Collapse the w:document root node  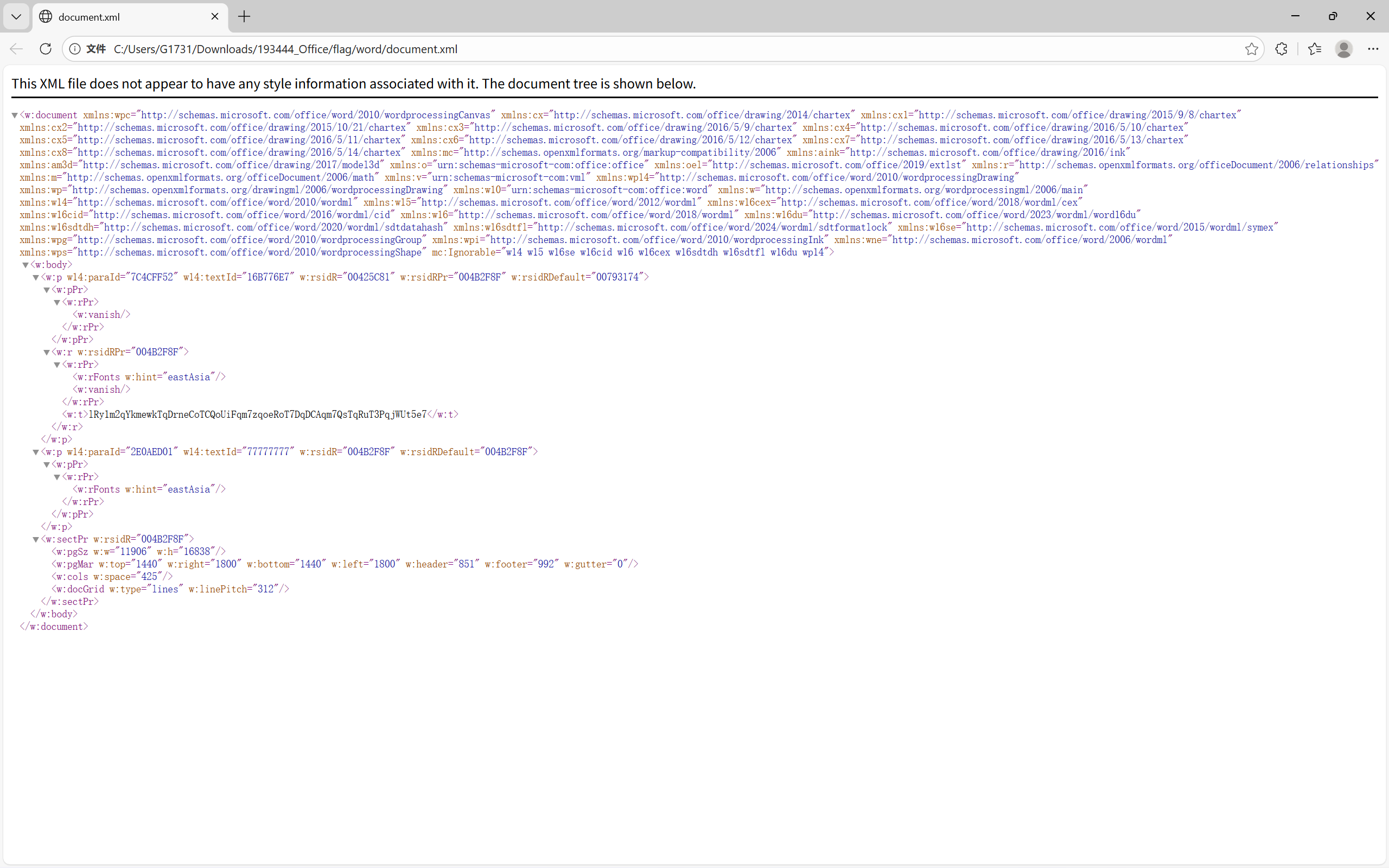click(x=15, y=116)
